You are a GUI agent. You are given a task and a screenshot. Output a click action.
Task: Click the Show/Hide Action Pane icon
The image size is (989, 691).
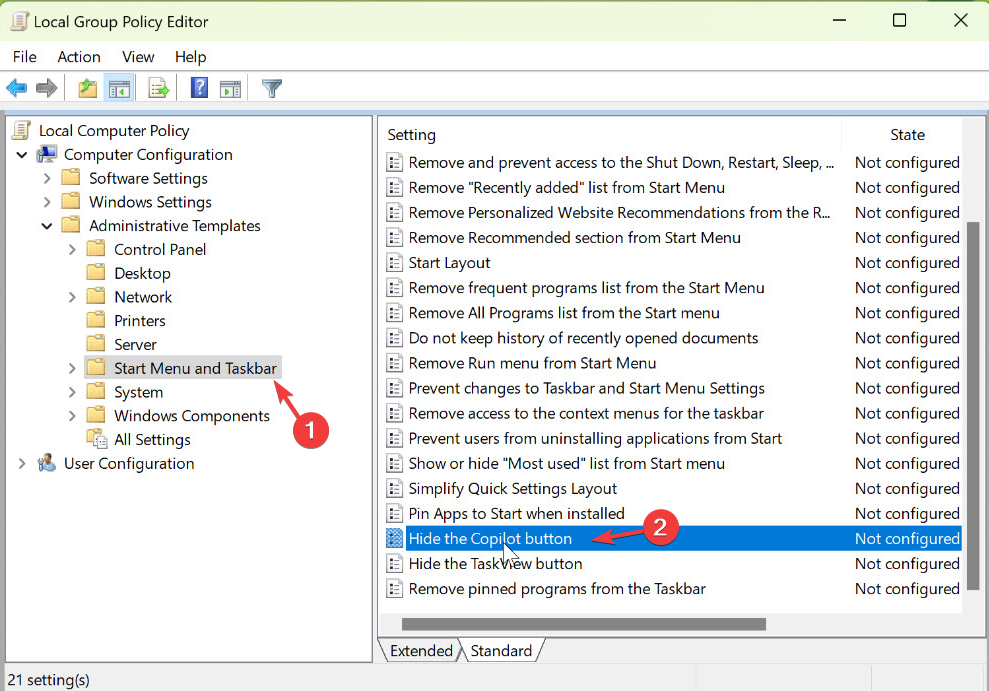point(231,88)
